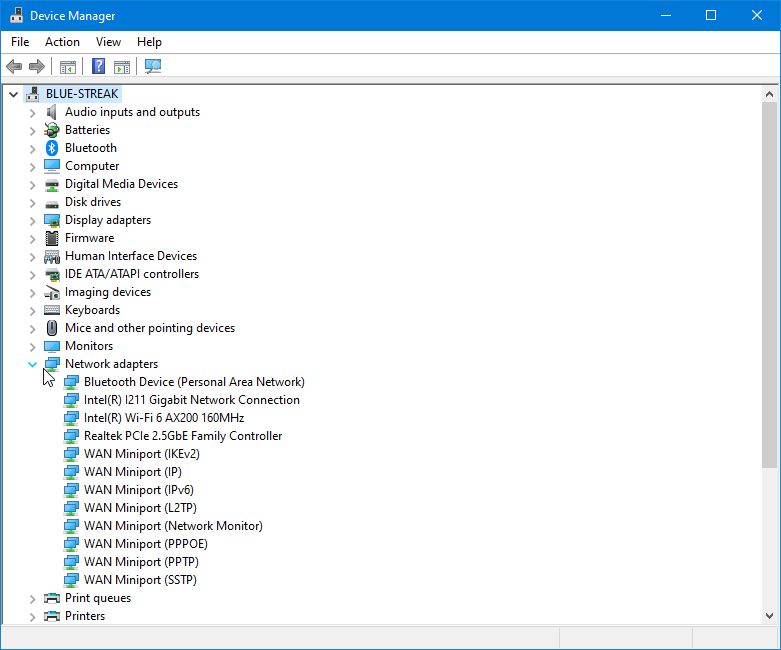Click the icon for Realtek PCIe 2.5GbE Family Controller
The height and width of the screenshot is (650, 781).
coord(71,436)
